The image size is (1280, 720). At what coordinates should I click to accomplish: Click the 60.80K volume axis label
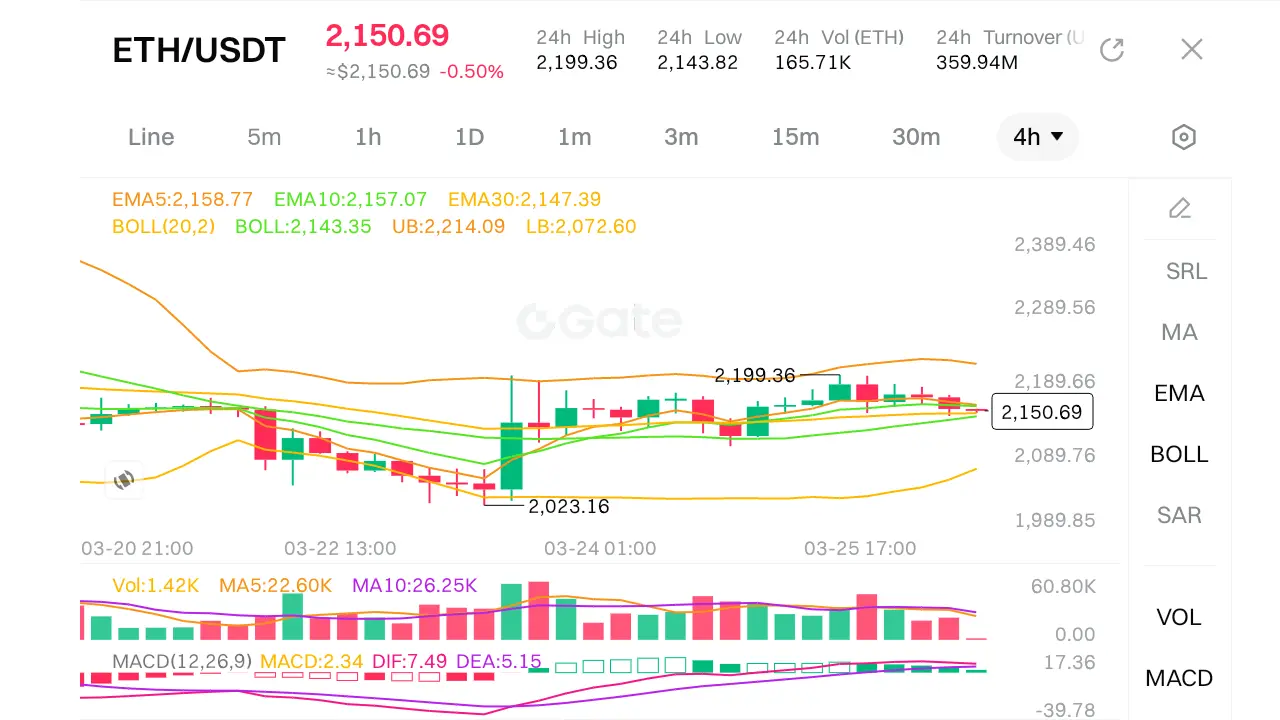(x=1063, y=586)
